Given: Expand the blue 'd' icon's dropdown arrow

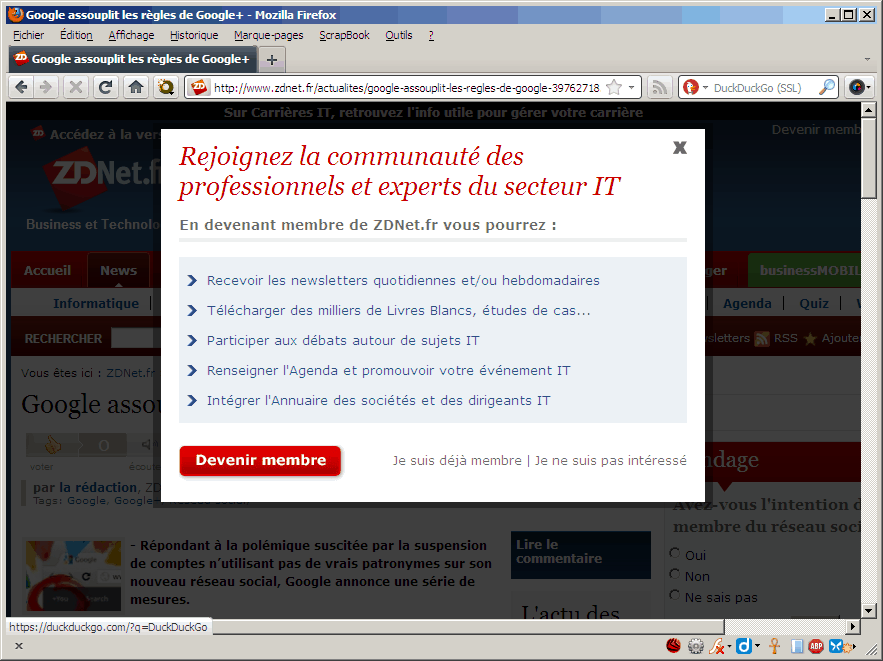Looking at the screenshot, I should point(757,646).
